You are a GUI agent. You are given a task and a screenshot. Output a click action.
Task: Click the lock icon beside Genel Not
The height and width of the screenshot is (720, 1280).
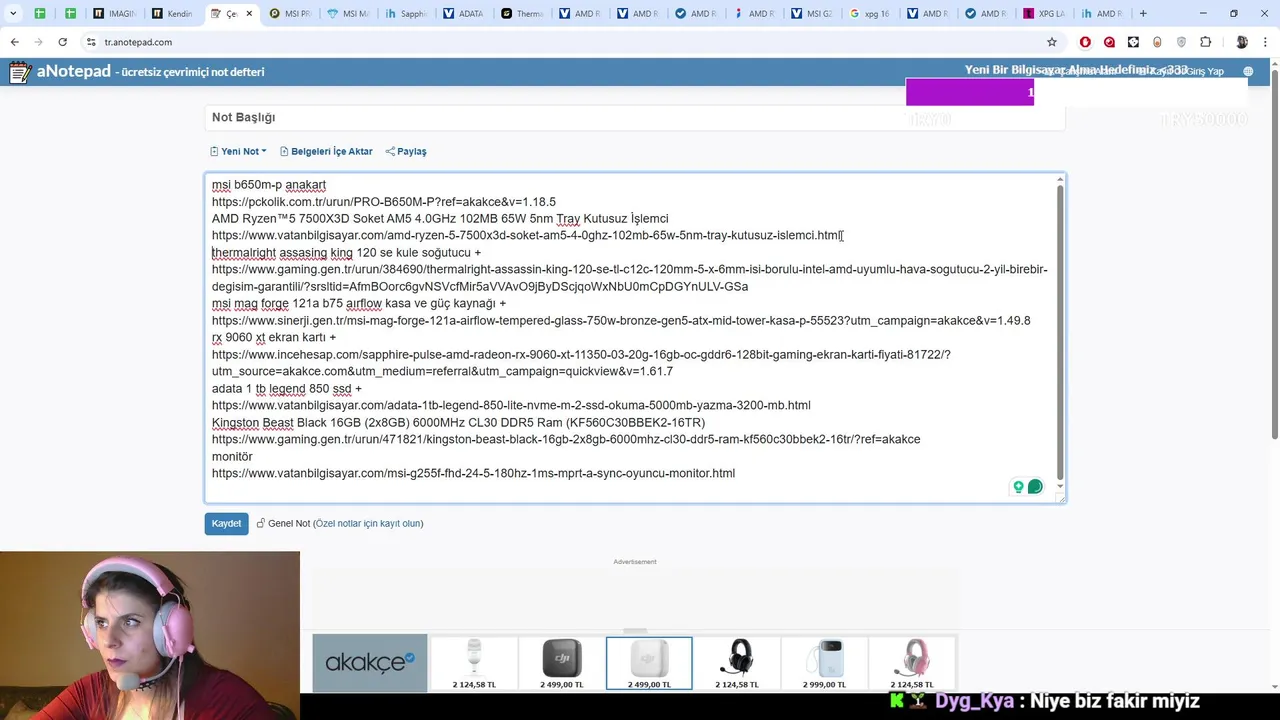[x=260, y=523]
